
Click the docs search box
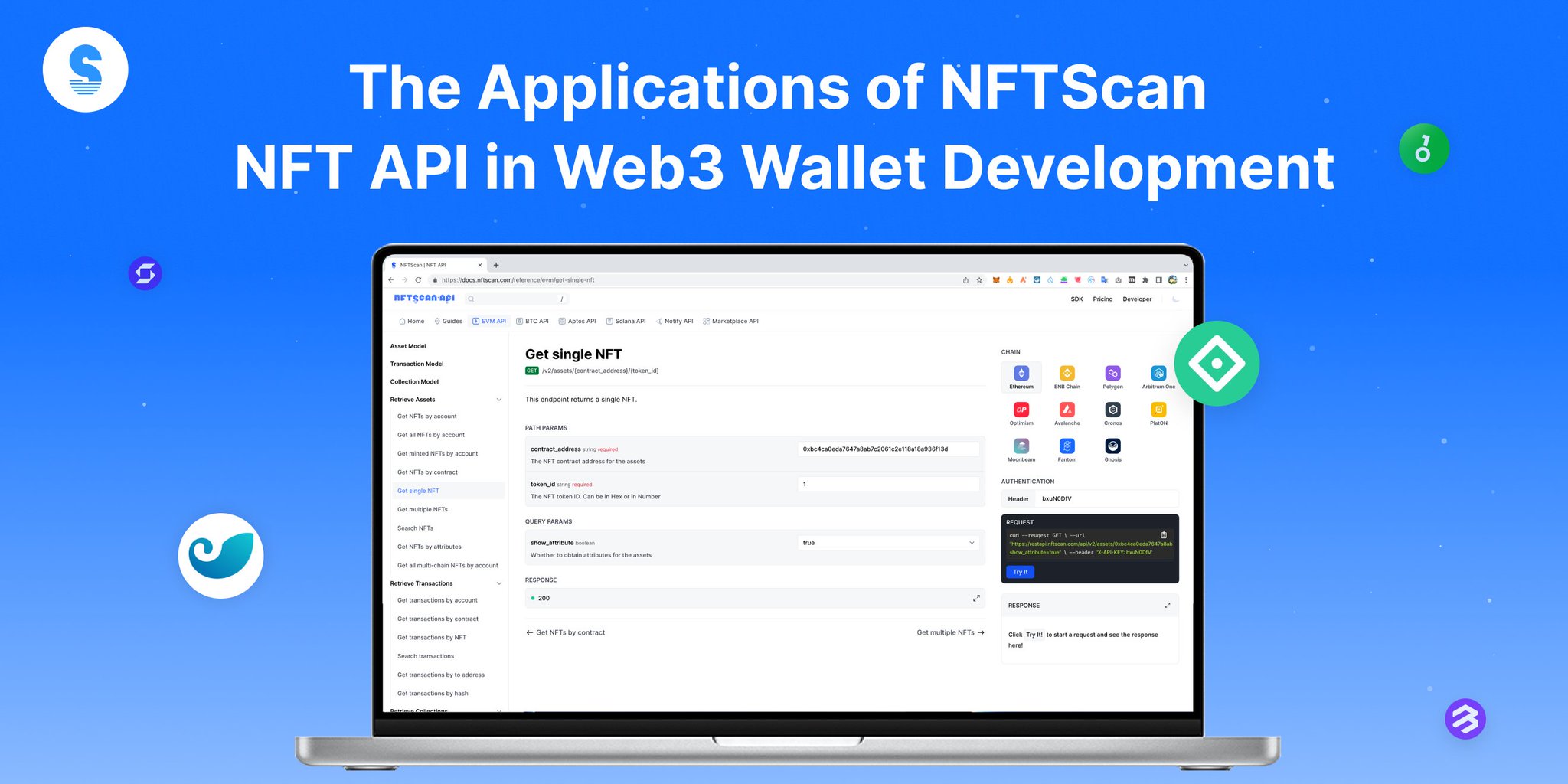point(518,299)
